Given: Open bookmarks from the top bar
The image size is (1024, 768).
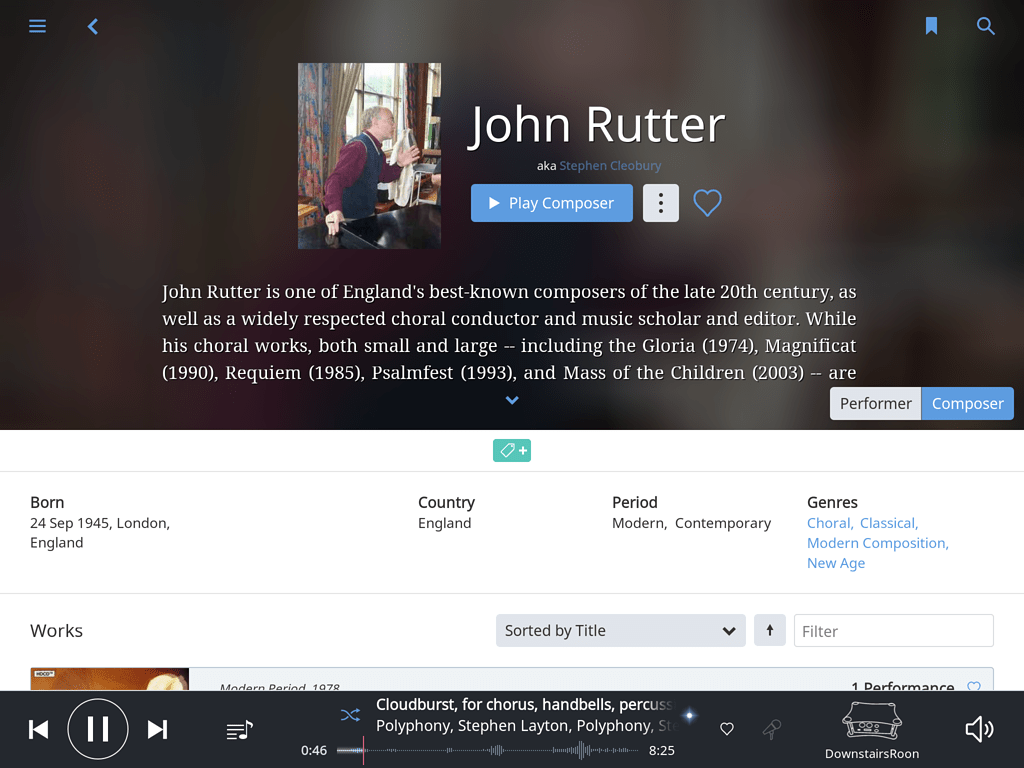Looking at the screenshot, I should (x=931, y=26).
